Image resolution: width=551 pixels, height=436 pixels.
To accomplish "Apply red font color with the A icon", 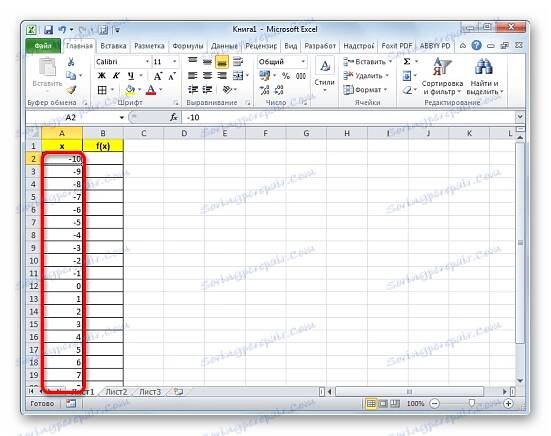I will (x=151, y=90).
